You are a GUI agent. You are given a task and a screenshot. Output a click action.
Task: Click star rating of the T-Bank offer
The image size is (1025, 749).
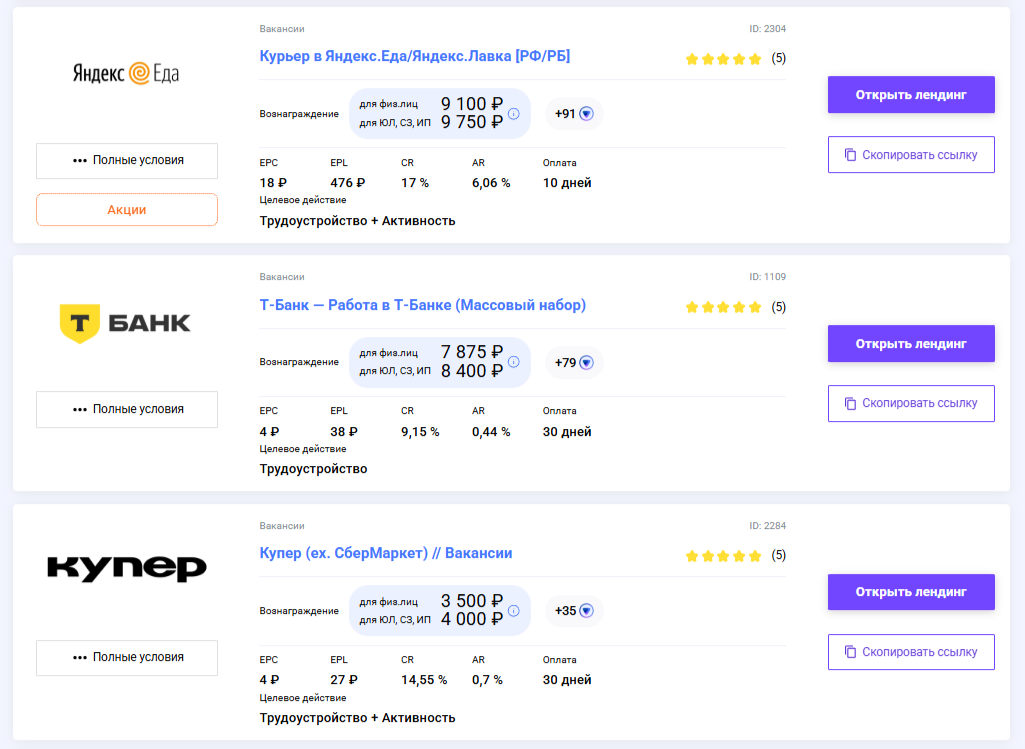coord(723,307)
